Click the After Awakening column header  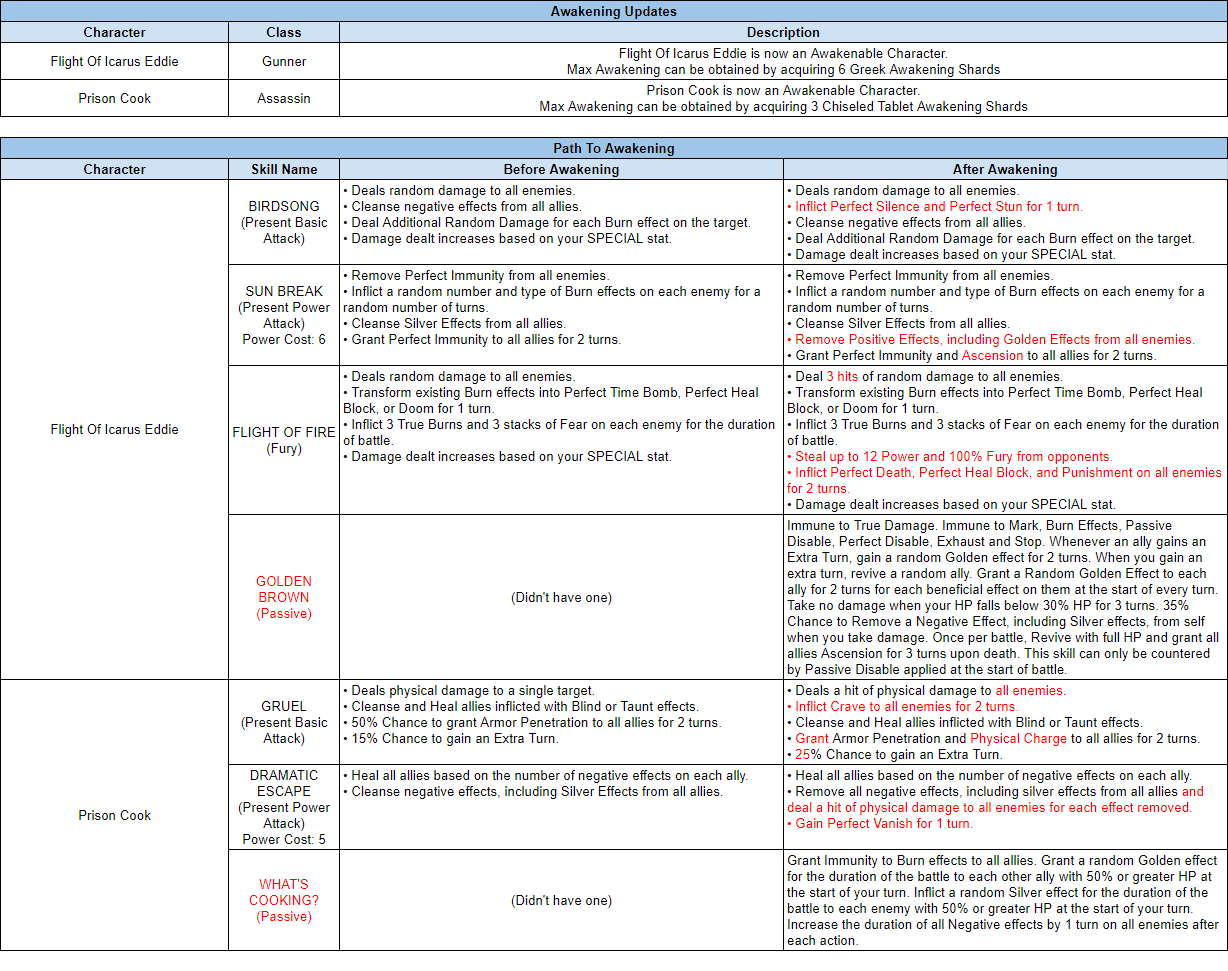click(x=1004, y=169)
